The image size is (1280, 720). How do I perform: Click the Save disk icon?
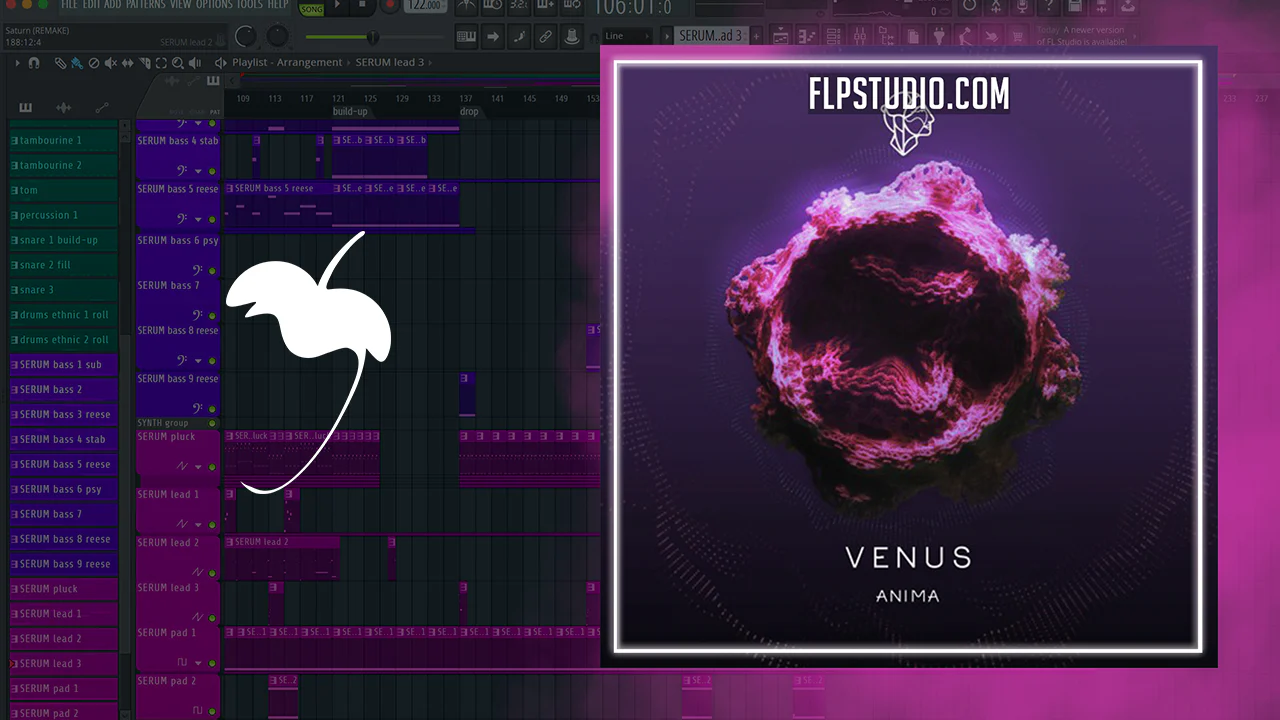tap(1074, 6)
